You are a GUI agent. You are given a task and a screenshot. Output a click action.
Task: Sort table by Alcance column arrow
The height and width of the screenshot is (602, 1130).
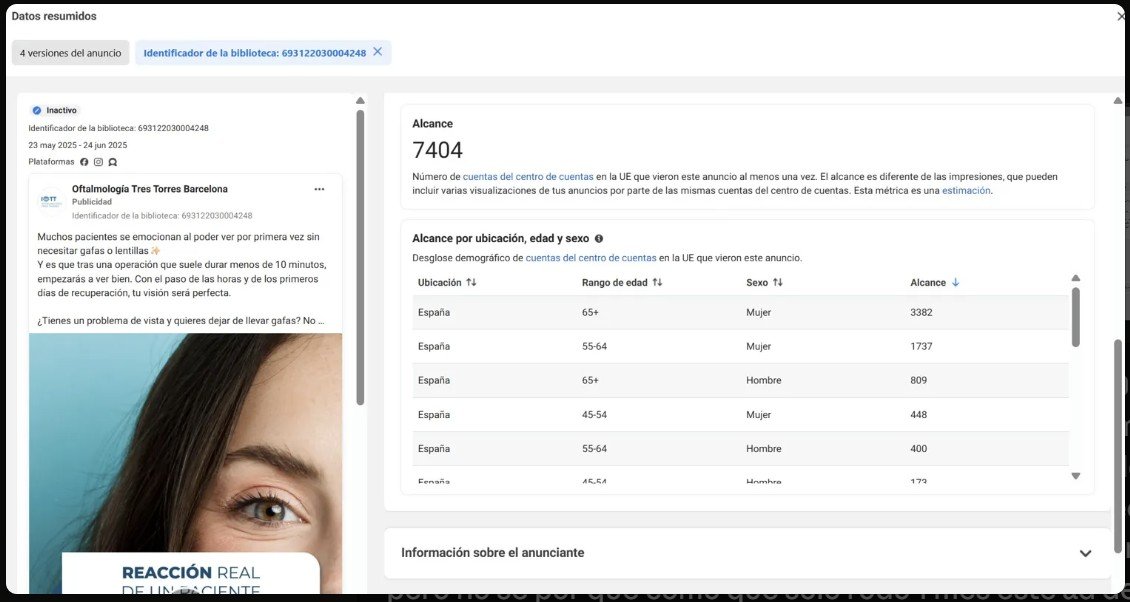[x=956, y=283]
